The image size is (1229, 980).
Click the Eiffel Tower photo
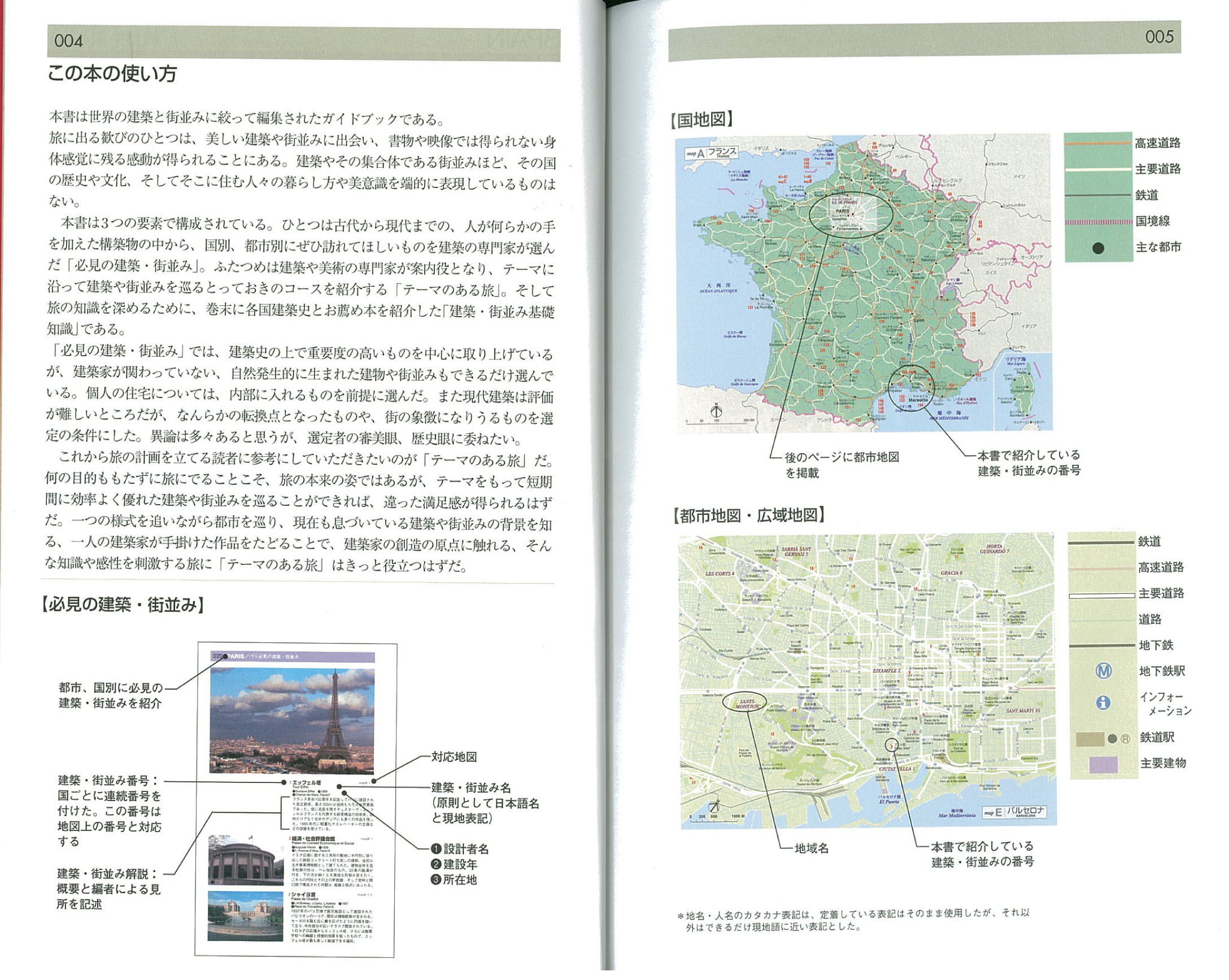292,720
